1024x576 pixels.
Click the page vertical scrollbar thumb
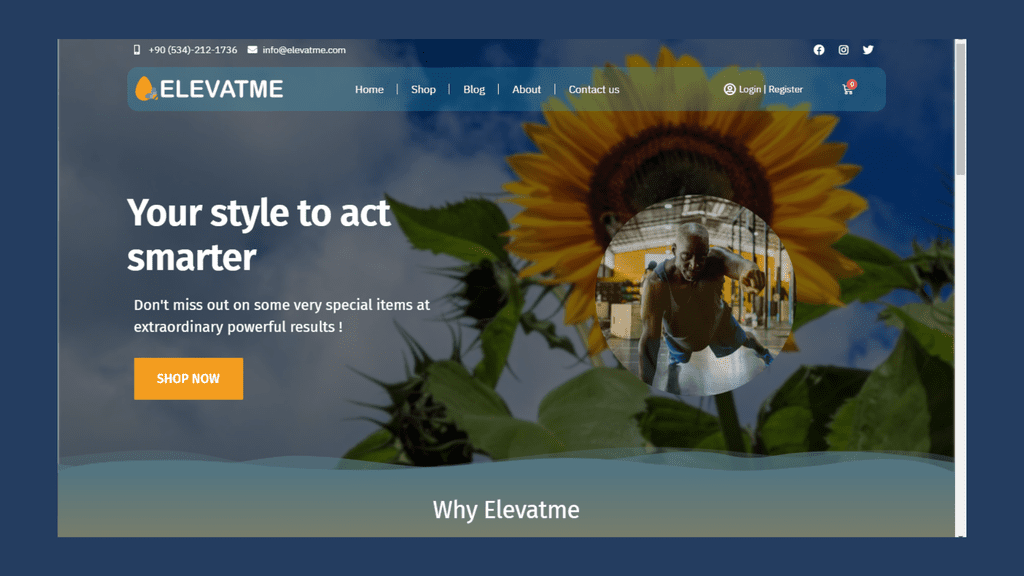tap(960, 109)
